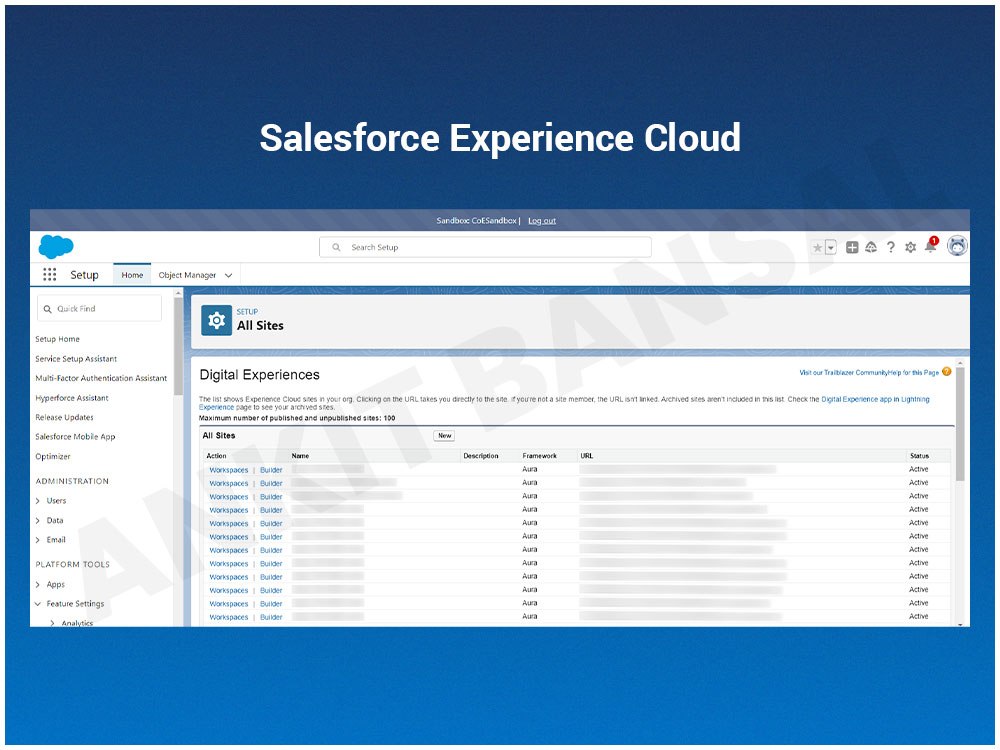Image resolution: width=1000 pixels, height=750 pixels.
Task: Click the Status column header
Action: (919, 456)
